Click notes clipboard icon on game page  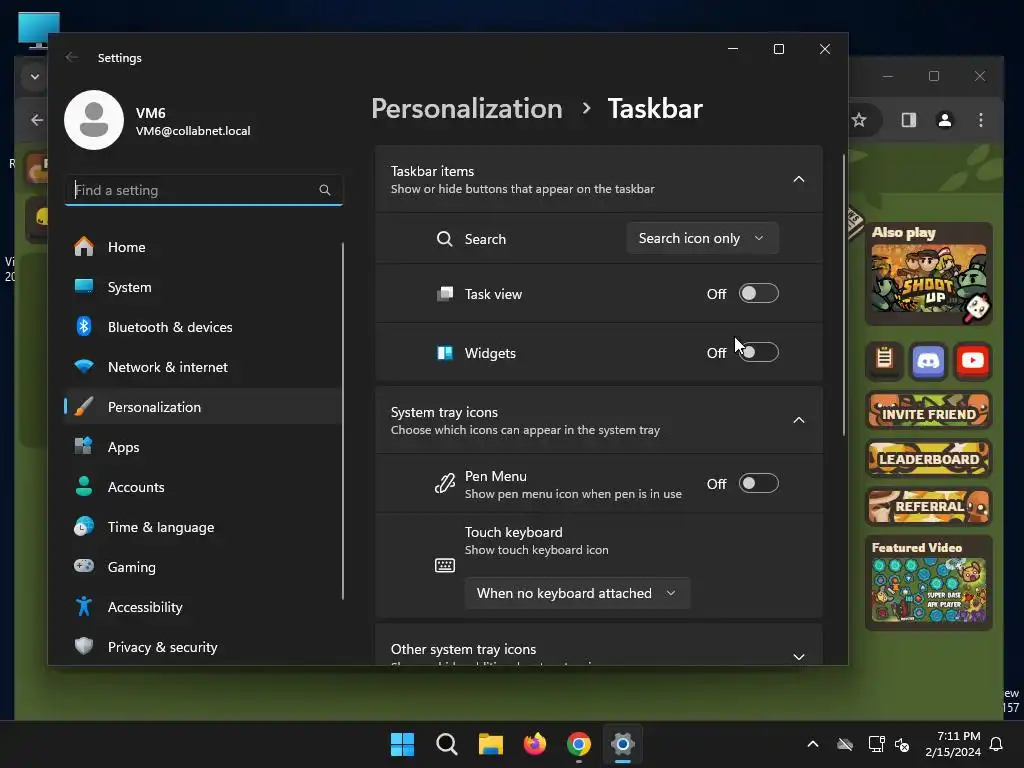884,360
